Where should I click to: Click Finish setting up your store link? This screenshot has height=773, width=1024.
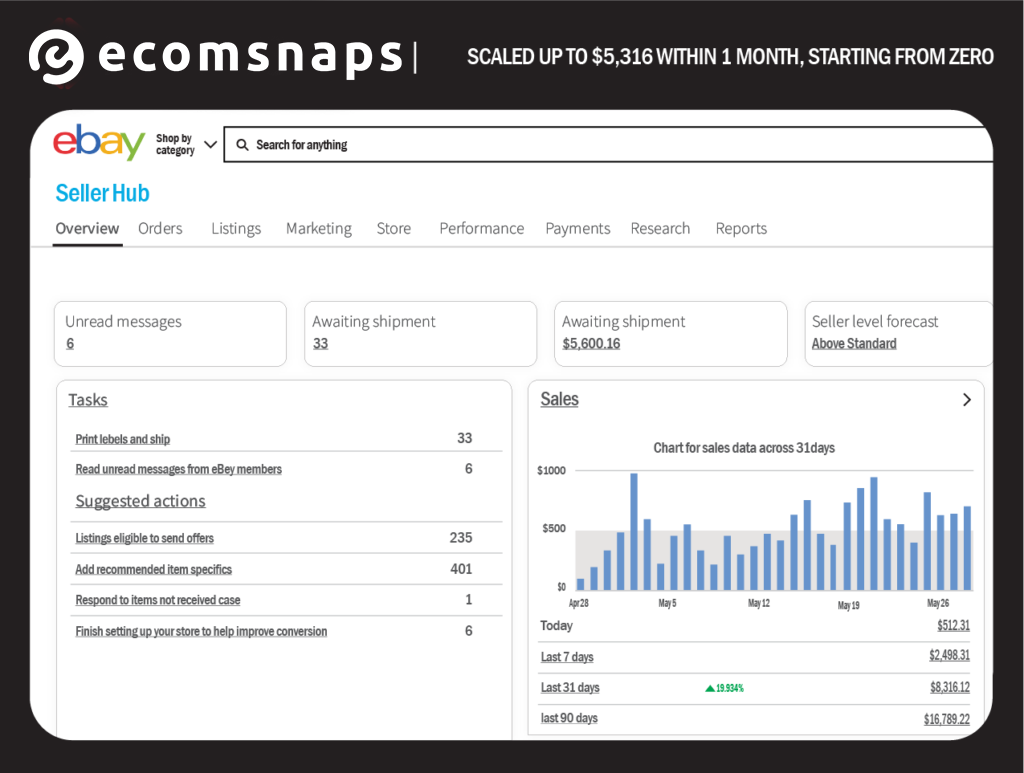pyautogui.click(x=201, y=631)
